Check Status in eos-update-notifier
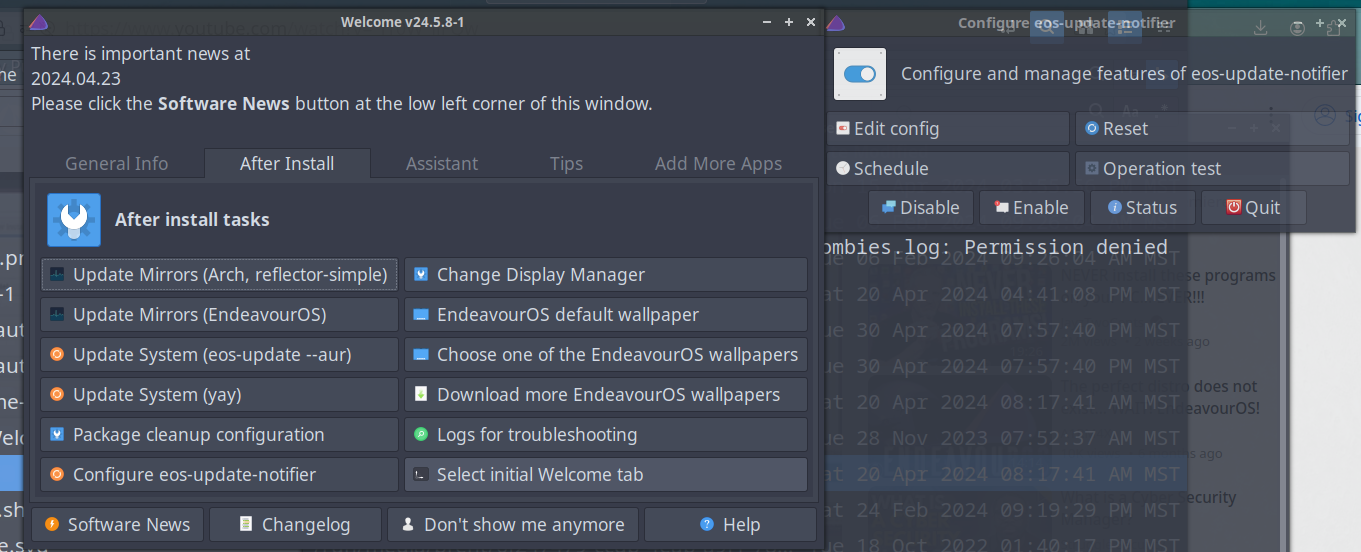The image size is (1361, 552). 1142,207
